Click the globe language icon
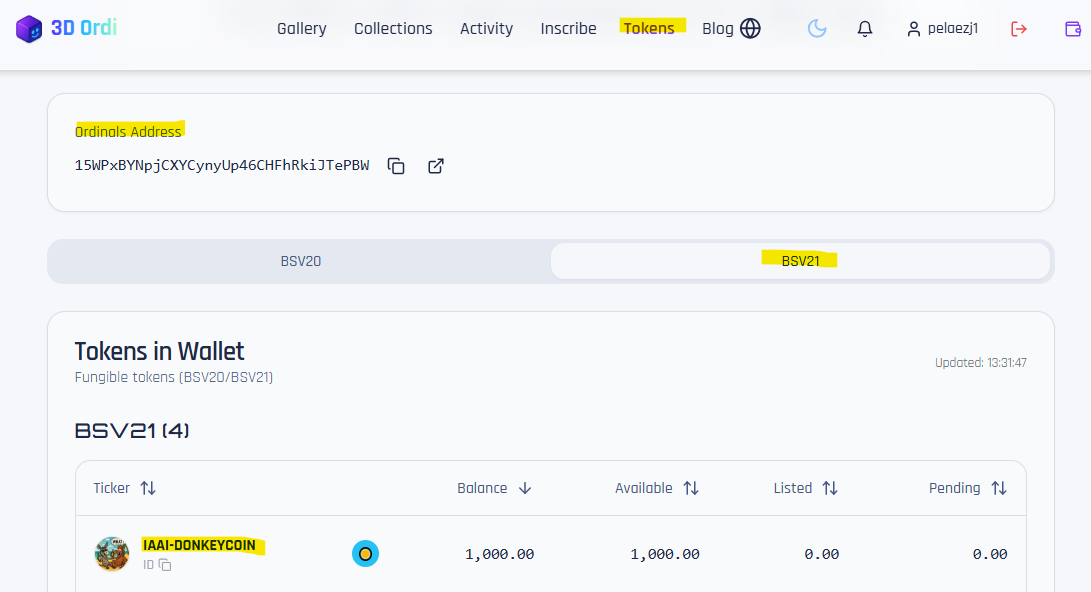The width and height of the screenshot is (1091, 592). tap(750, 29)
